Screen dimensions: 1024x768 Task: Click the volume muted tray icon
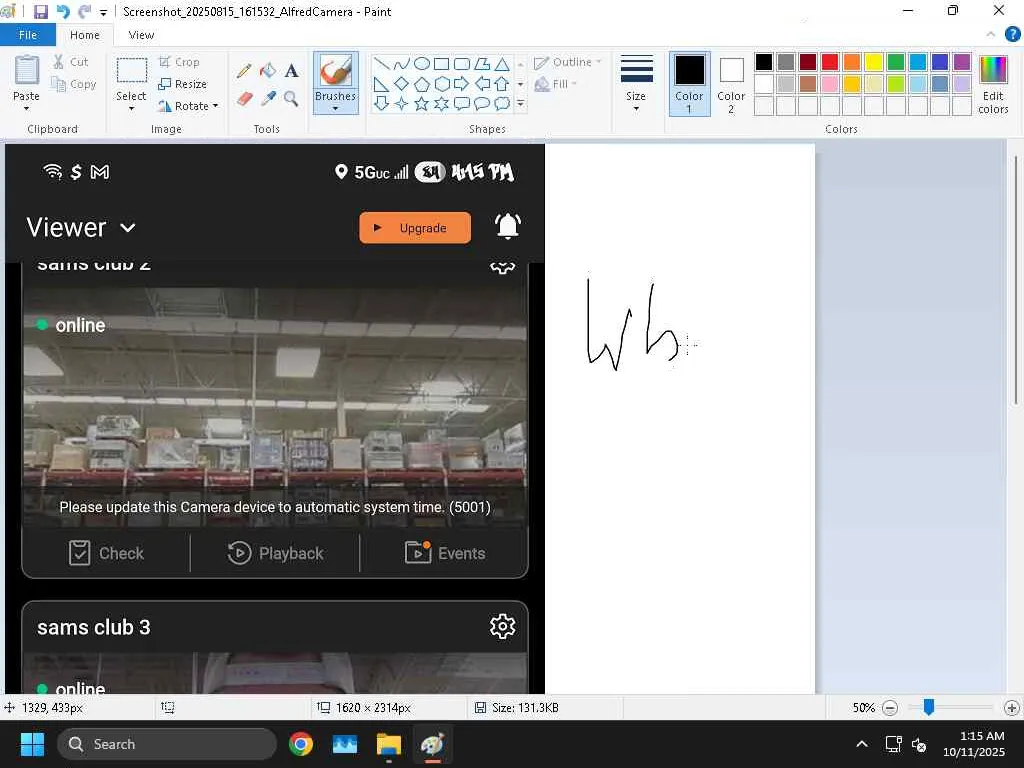click(919, 744)
